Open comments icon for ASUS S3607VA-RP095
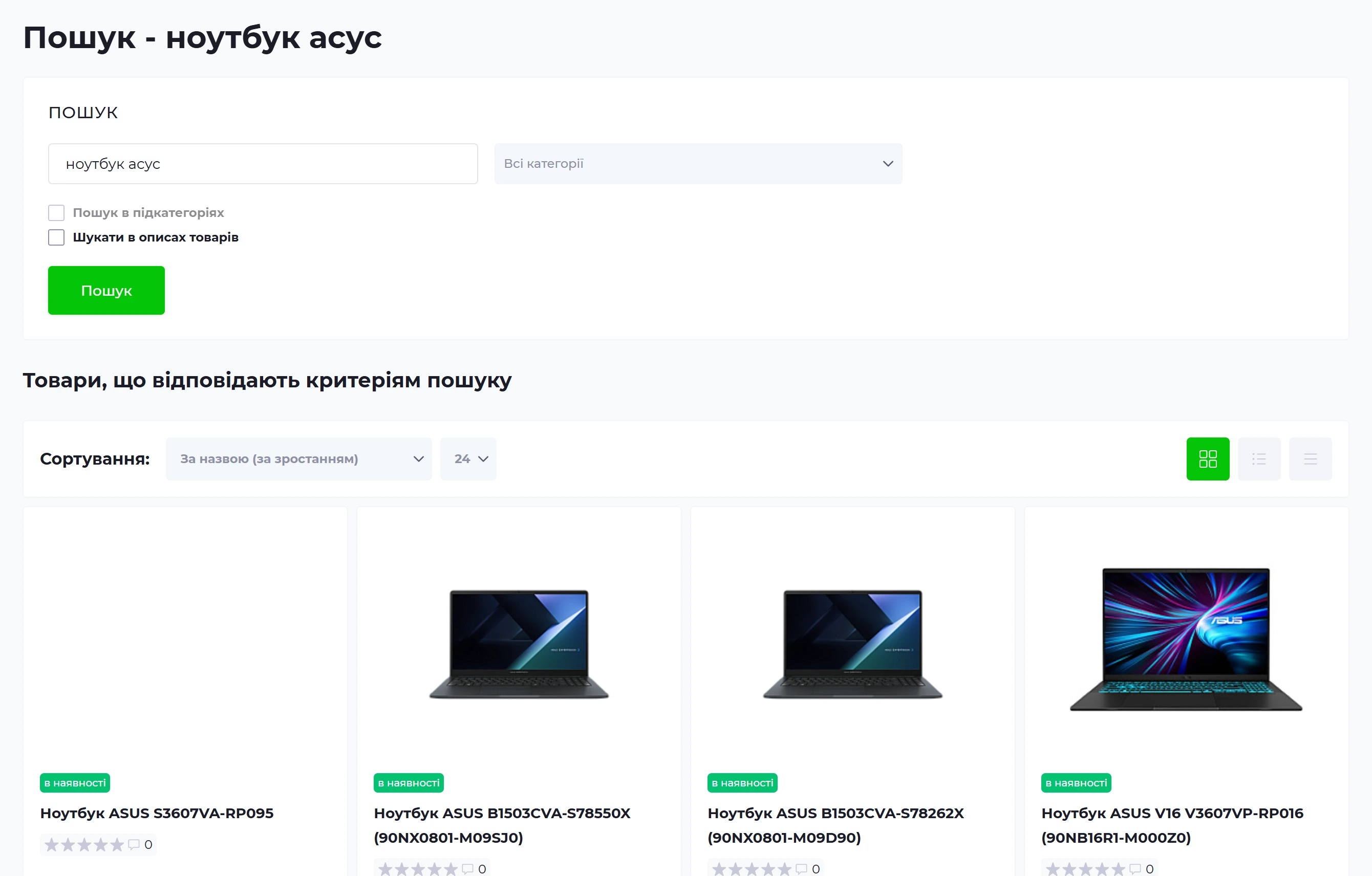This screenshot has width=1372, height=876. coord(134,844)
